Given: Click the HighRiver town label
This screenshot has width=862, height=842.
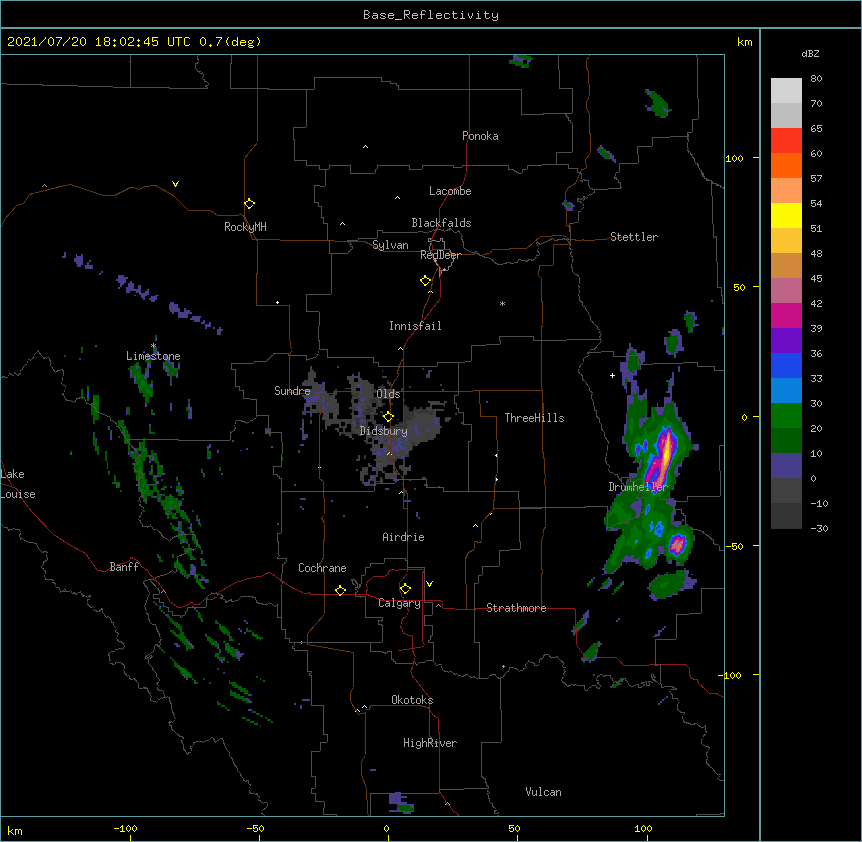Looking at the screenshot, I should (430, 743).
